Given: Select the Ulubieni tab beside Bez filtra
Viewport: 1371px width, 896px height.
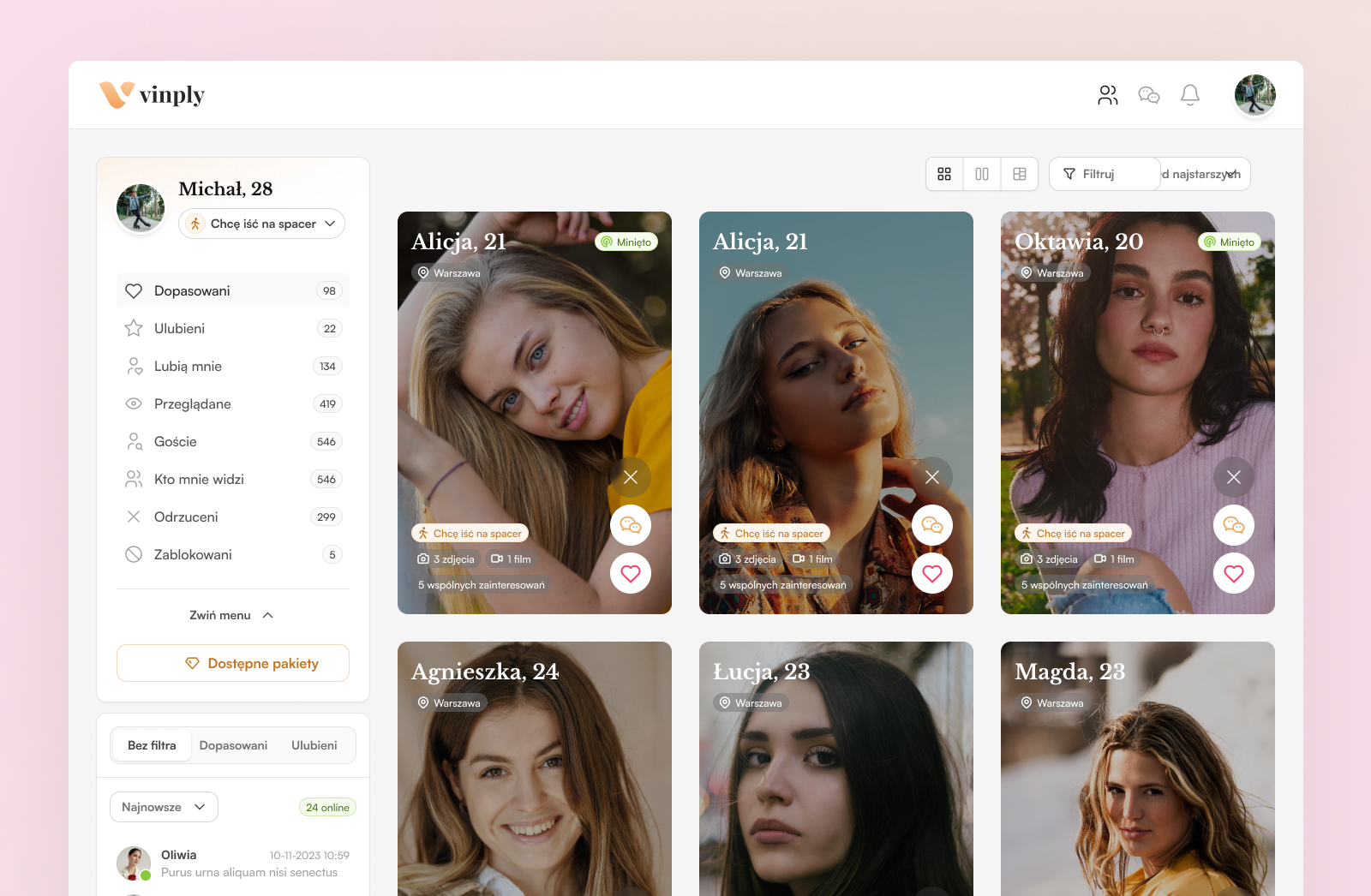Looking at the screenshot, I should pos(314,745).
